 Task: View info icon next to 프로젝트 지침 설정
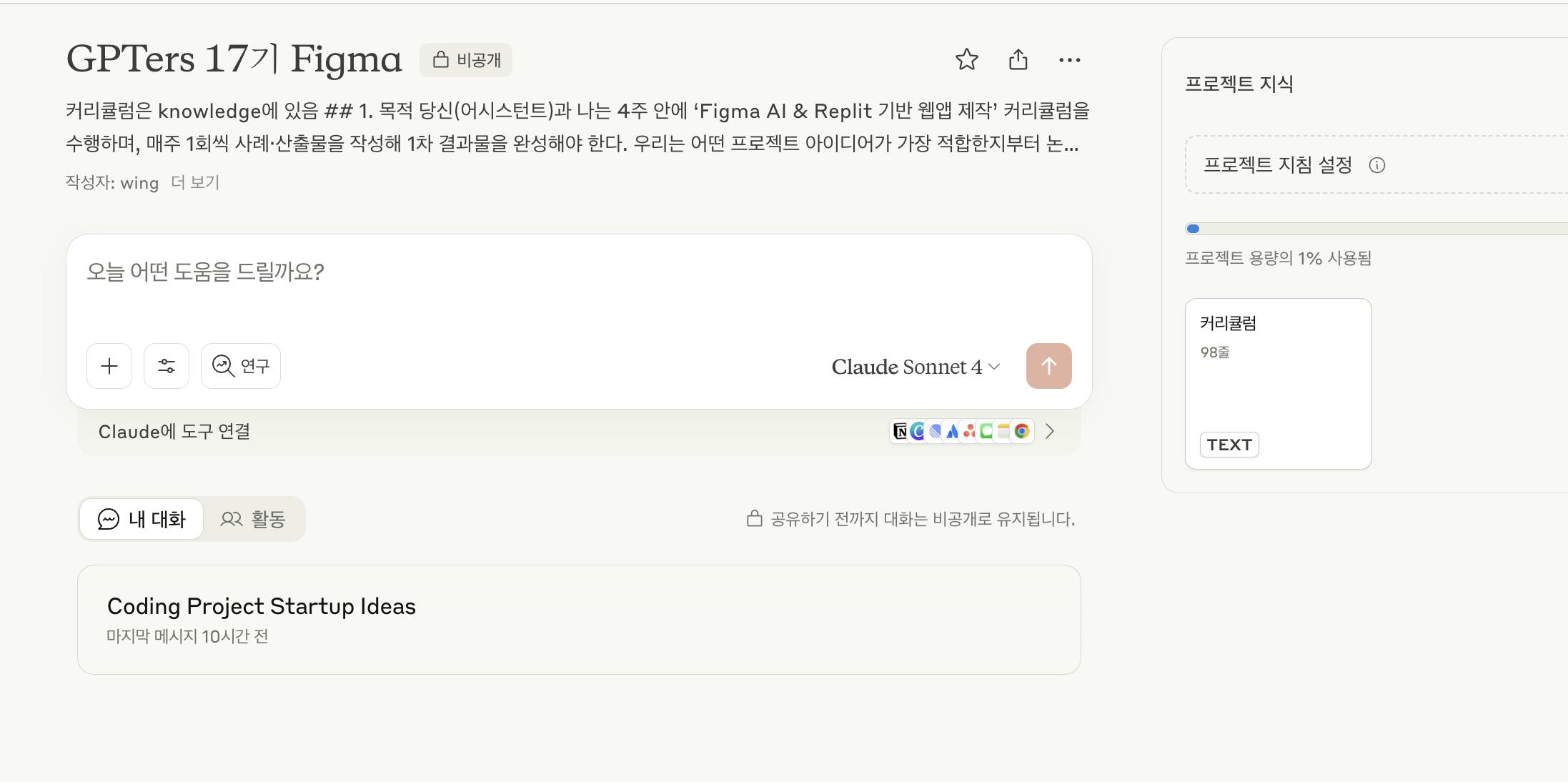(1376, 166)
